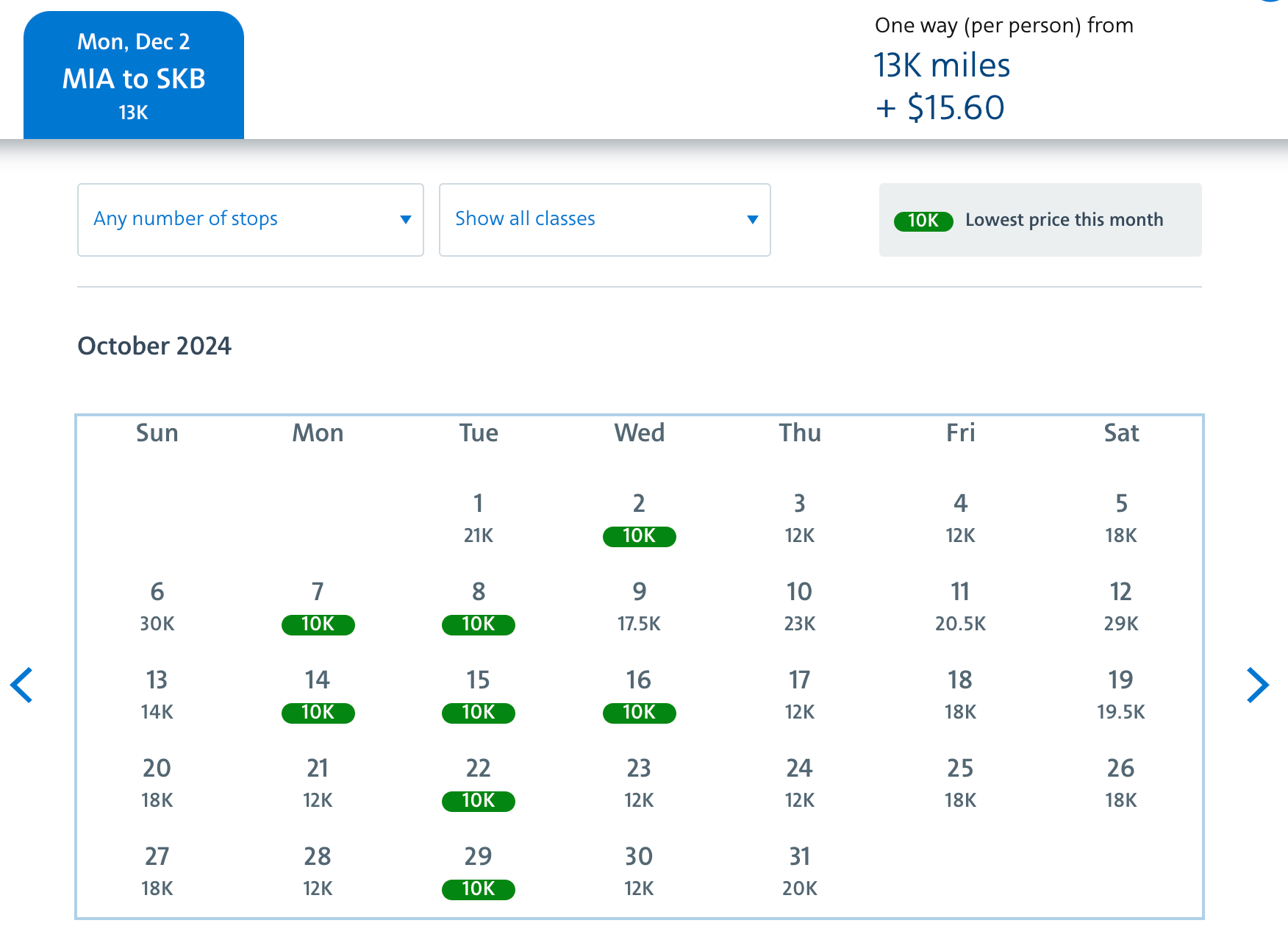
Task: Pick October 22 lowest price date
Action: (x=479, y=785)
